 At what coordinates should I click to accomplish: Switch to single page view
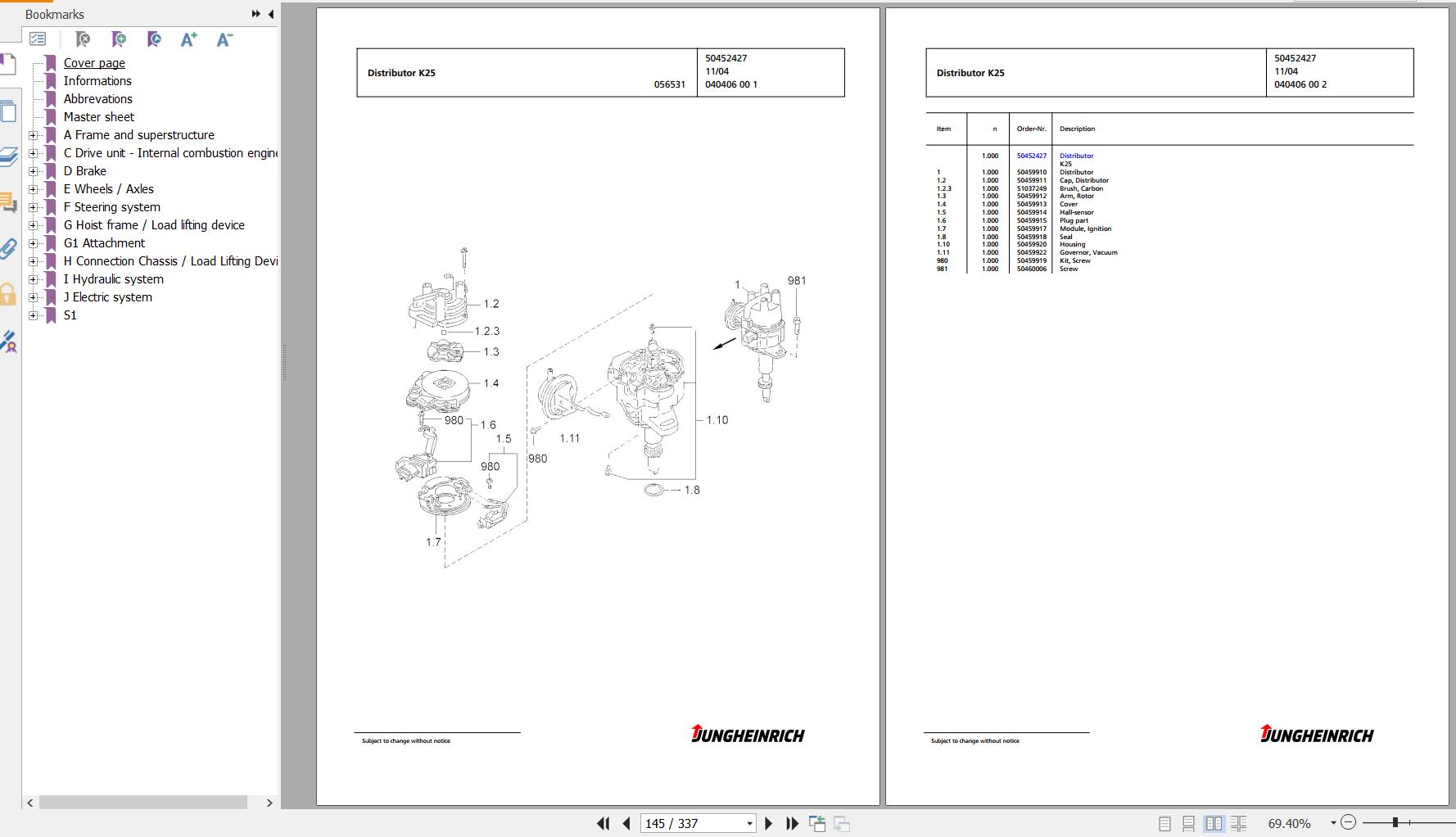(x=1164, y=823)
